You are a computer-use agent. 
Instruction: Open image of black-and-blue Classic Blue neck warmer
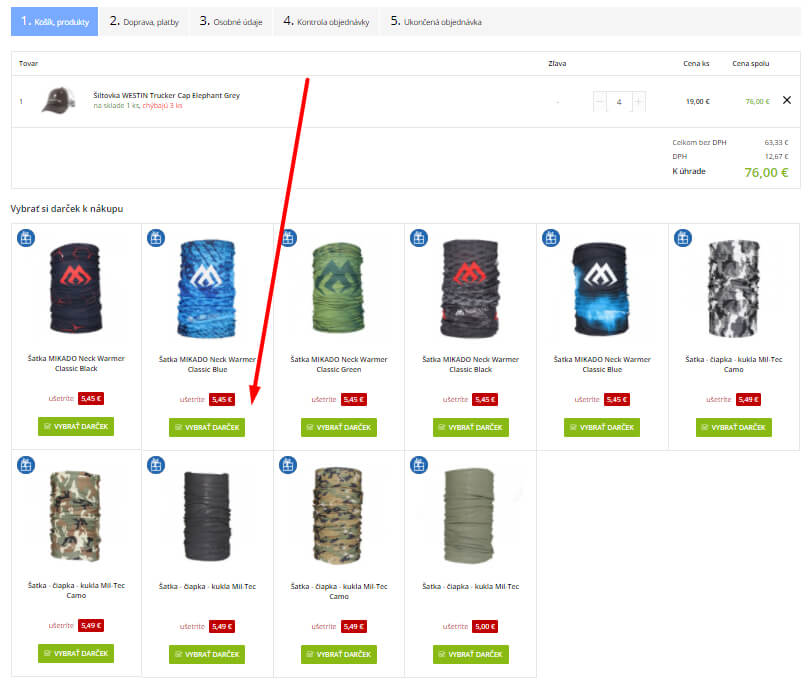tap(601, 289)
